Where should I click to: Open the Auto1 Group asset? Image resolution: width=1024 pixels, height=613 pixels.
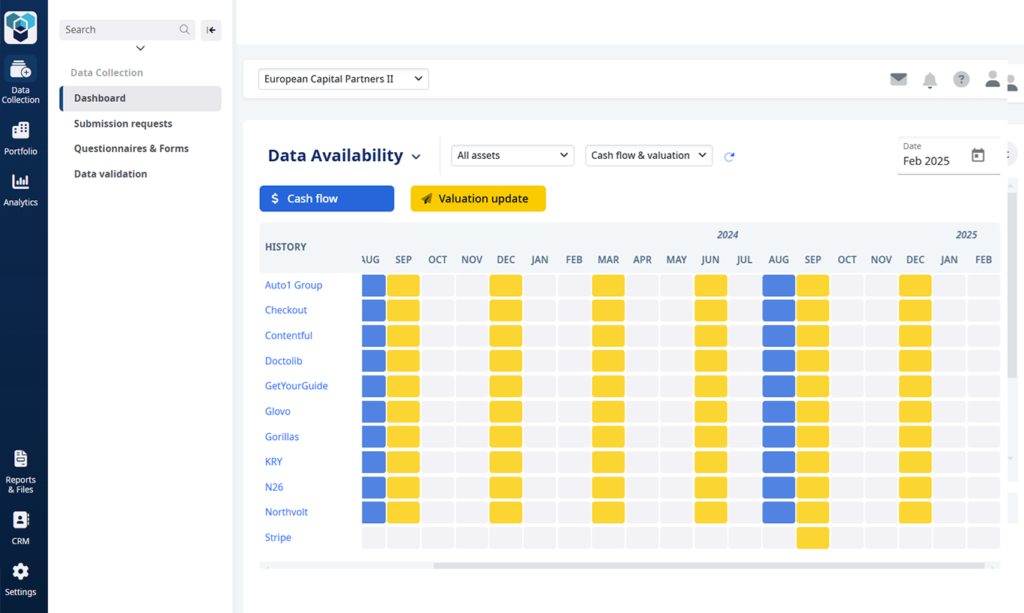tap(294, 285)
